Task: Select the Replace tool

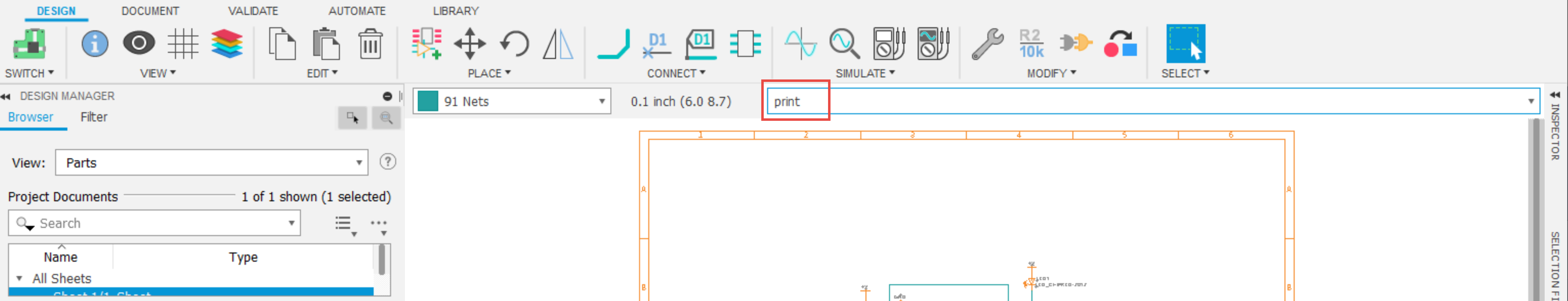Action: click(x=1120, y=44)
